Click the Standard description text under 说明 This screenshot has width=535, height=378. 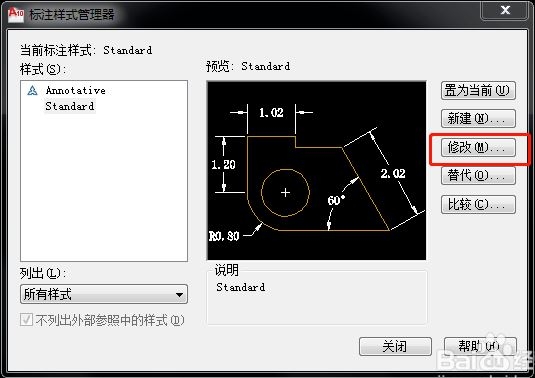241,287
